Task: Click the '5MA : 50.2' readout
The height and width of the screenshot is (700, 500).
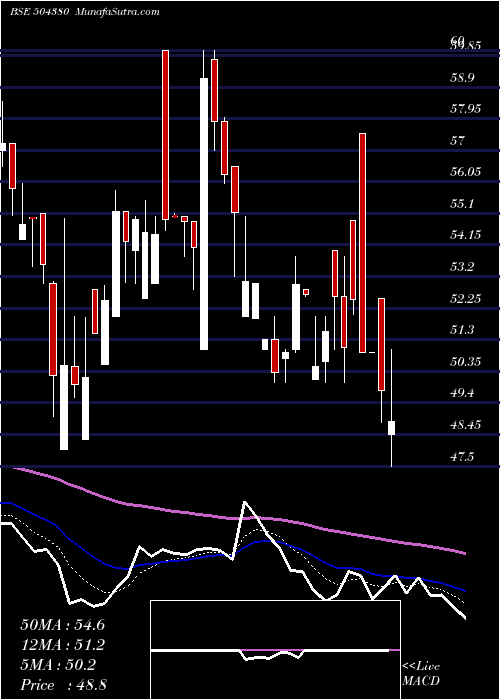Action: 58,665
